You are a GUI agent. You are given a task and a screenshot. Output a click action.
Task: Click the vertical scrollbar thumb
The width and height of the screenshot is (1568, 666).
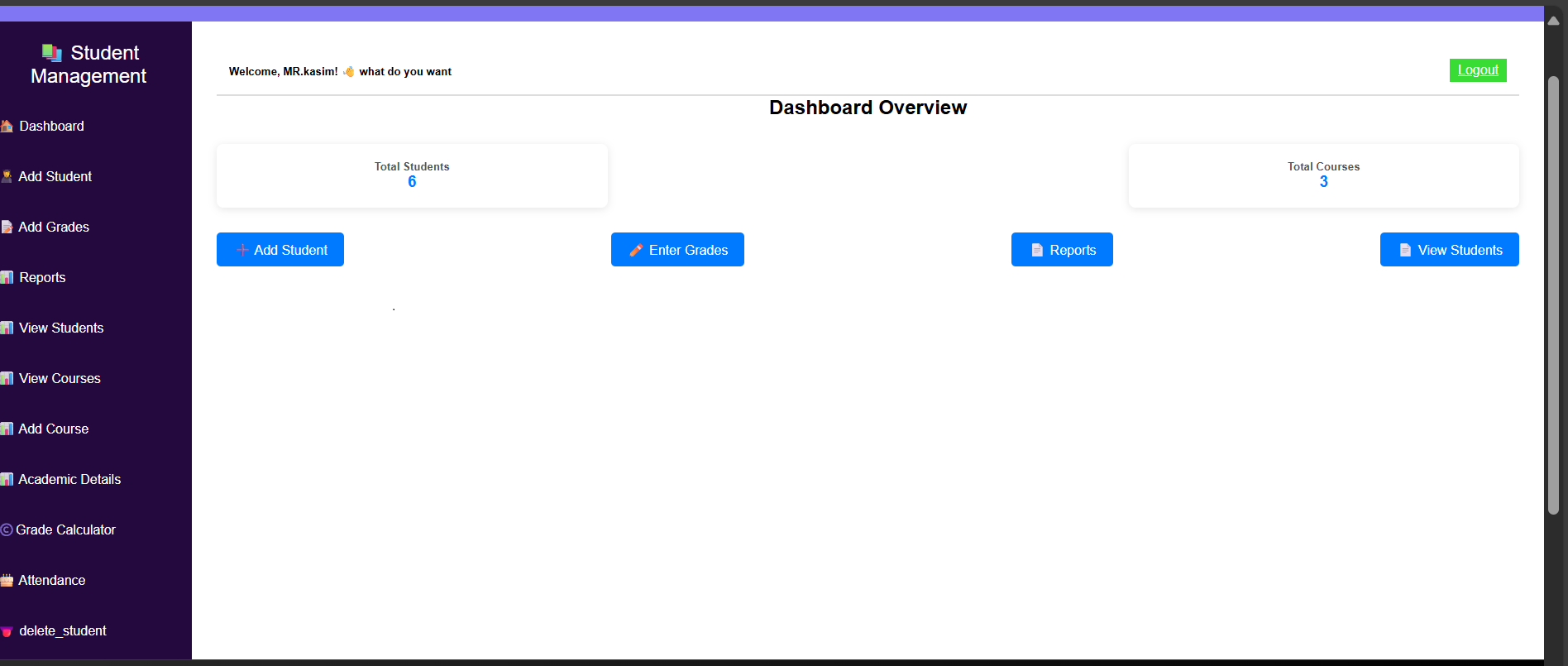click(x=1553, y=295)
